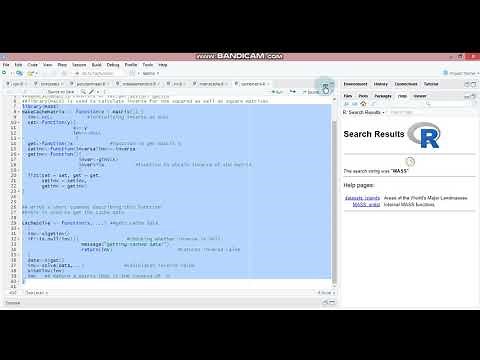The height and width of the screenshot is (360, 480).
Task: Minimize the Console pane
Action: coord(325,302)
